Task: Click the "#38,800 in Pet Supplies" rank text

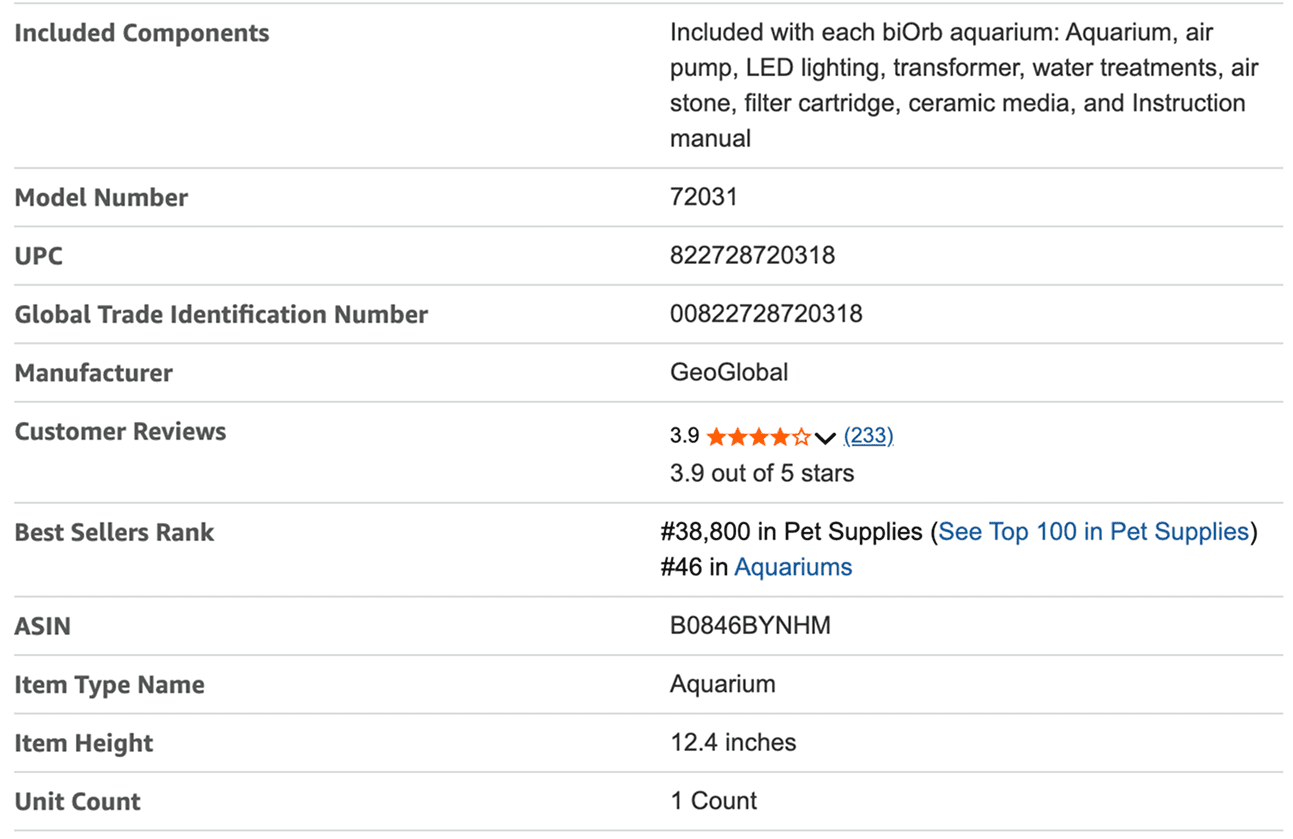Action: (x=791, y=532)
